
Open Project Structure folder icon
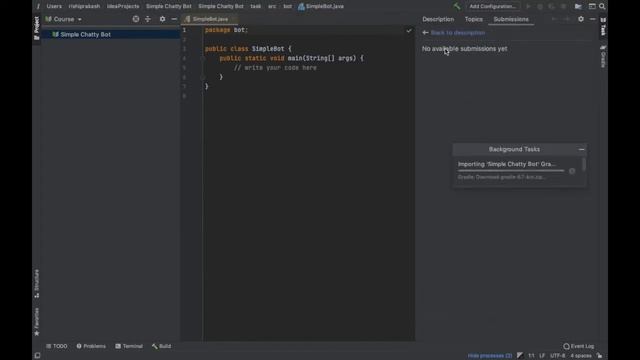pos(578,6)
